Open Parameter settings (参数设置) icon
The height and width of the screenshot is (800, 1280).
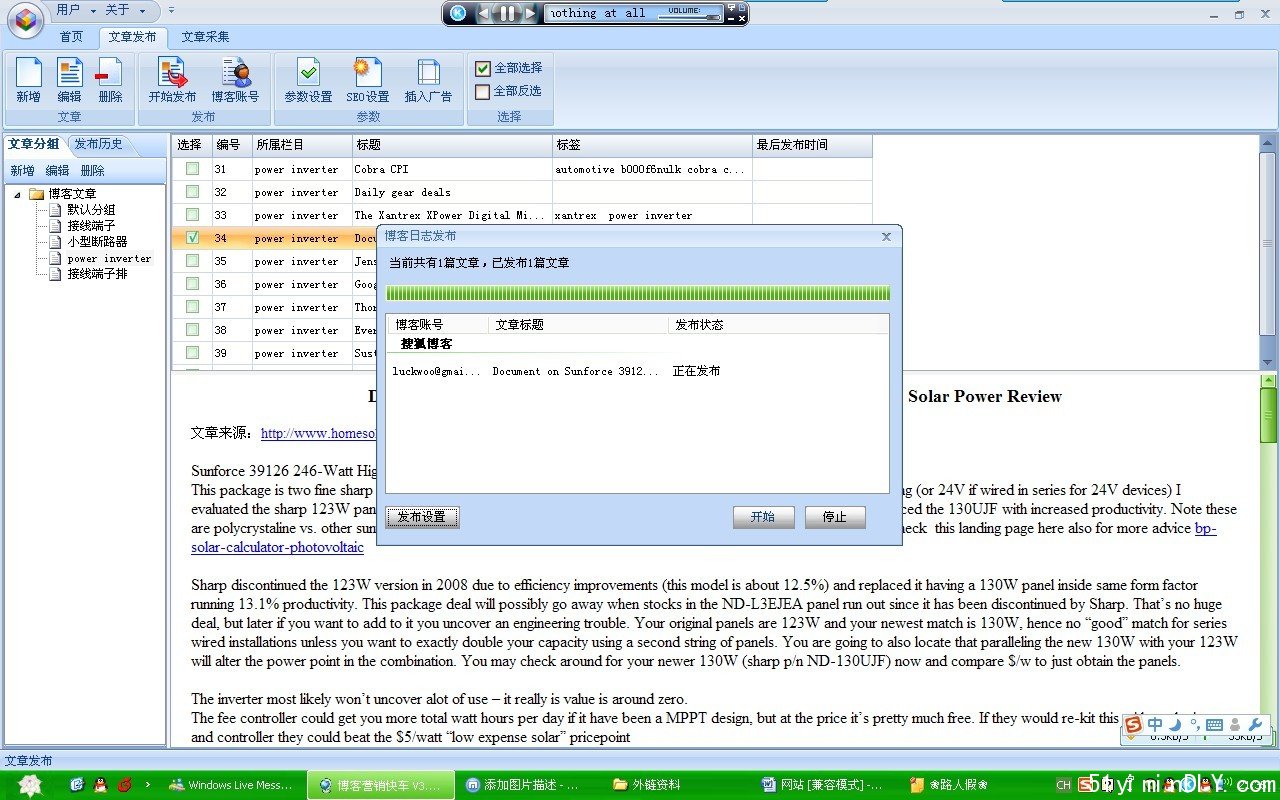coord(308,80)
